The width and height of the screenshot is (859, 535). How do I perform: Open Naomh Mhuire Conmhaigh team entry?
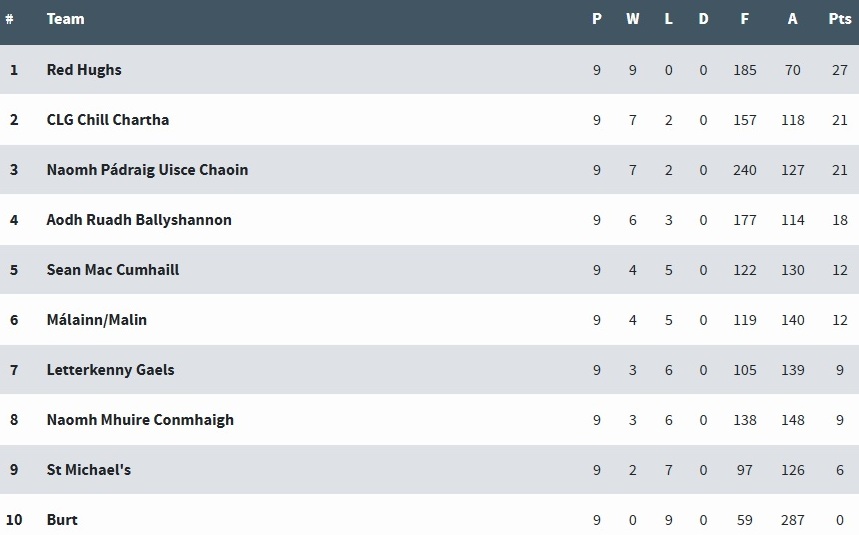140,420
